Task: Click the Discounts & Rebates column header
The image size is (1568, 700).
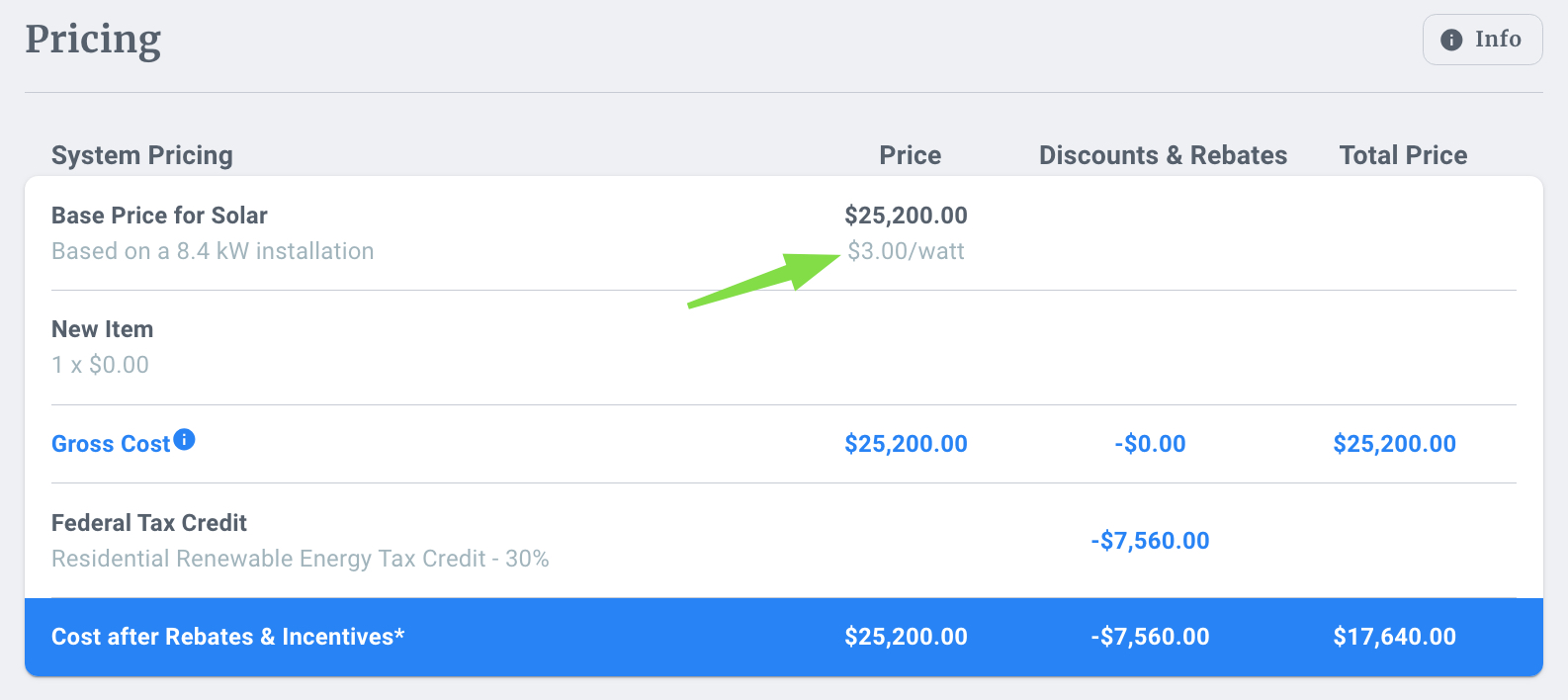Action: point(1163,155)
